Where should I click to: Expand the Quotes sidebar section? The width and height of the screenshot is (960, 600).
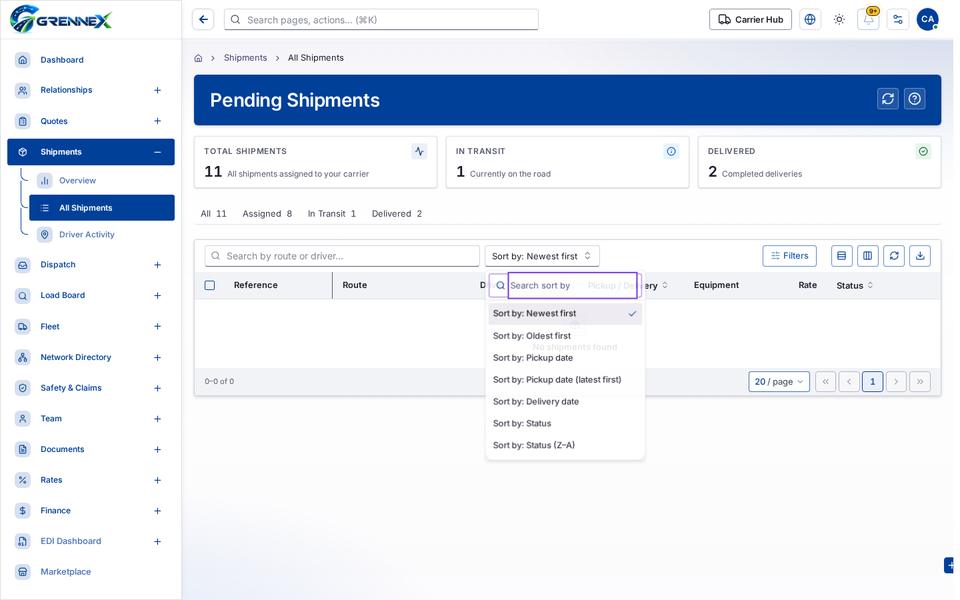click(157, 121)
